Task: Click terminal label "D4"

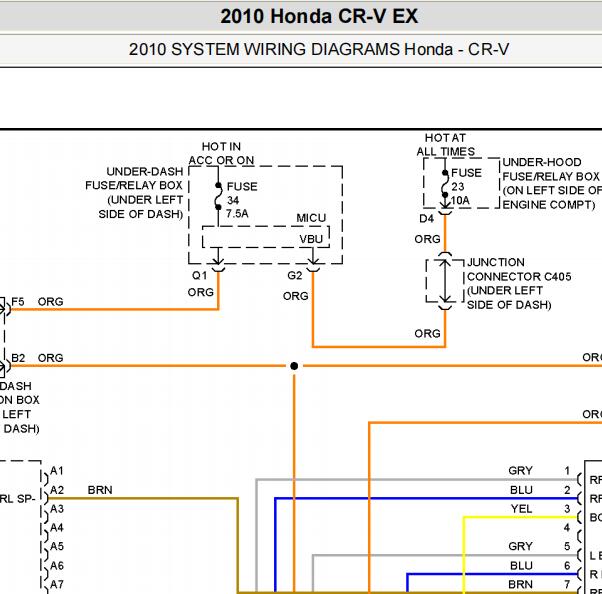Action: pyautogui.click(x=426, y=219)
